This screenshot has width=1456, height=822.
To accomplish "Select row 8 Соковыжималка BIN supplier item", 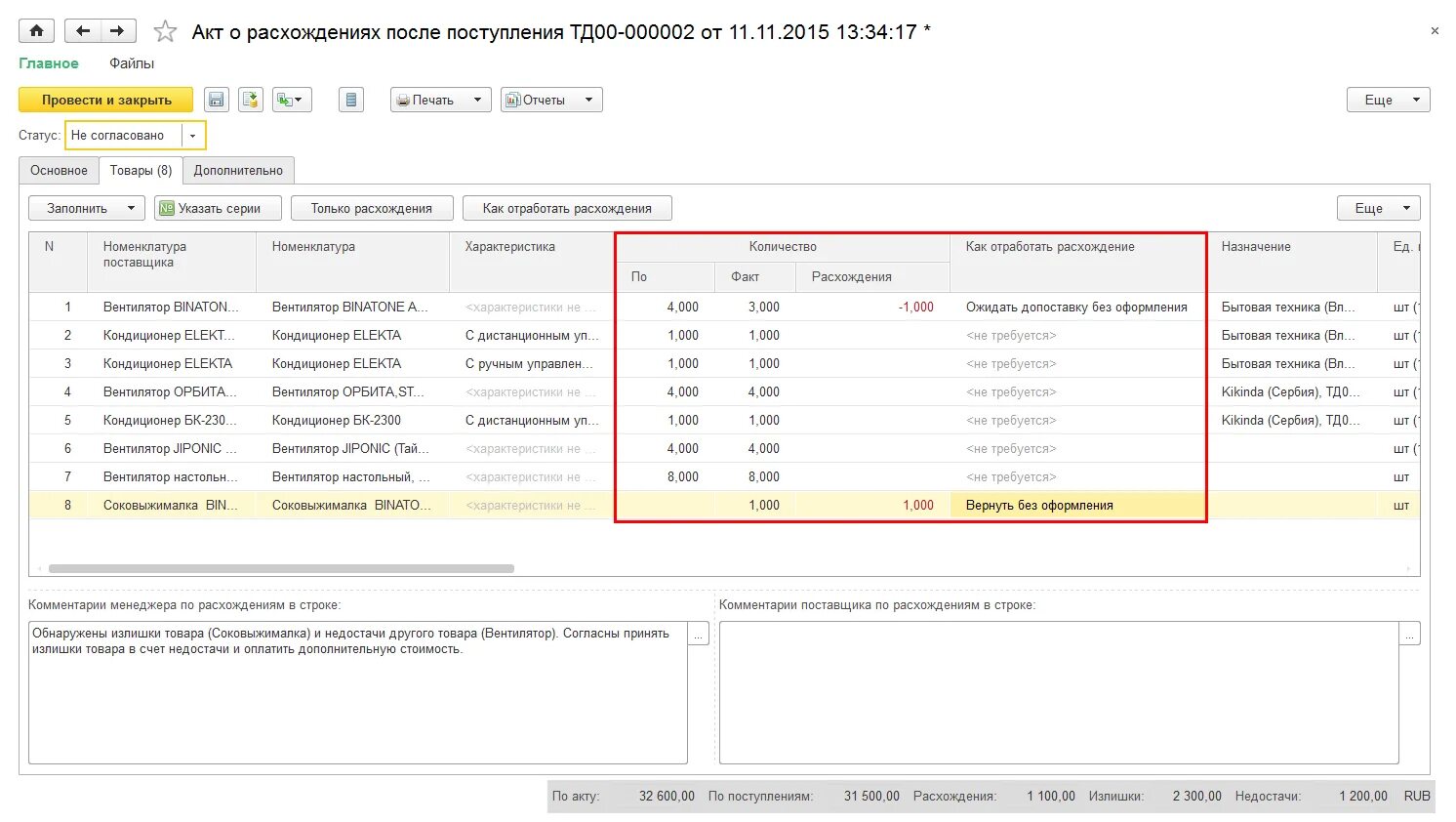I will tap(171, 505).
